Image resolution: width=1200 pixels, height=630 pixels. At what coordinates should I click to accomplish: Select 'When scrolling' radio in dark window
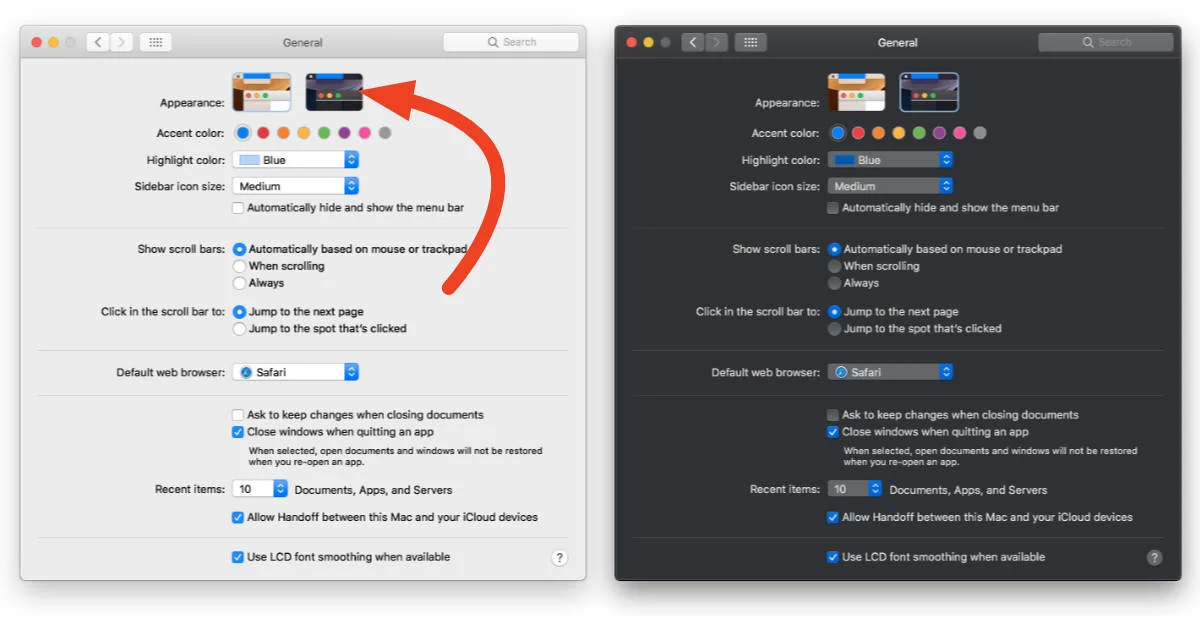point(834,266)
